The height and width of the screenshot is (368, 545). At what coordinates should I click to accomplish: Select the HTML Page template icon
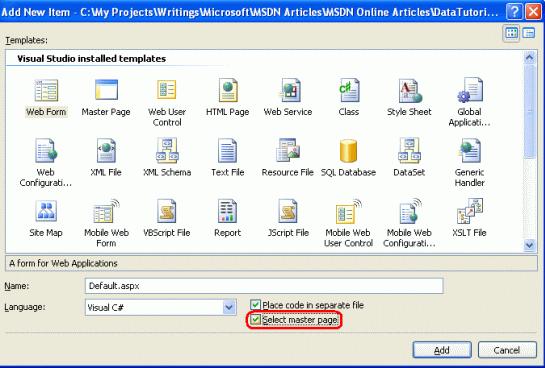(x=228, y=90)
